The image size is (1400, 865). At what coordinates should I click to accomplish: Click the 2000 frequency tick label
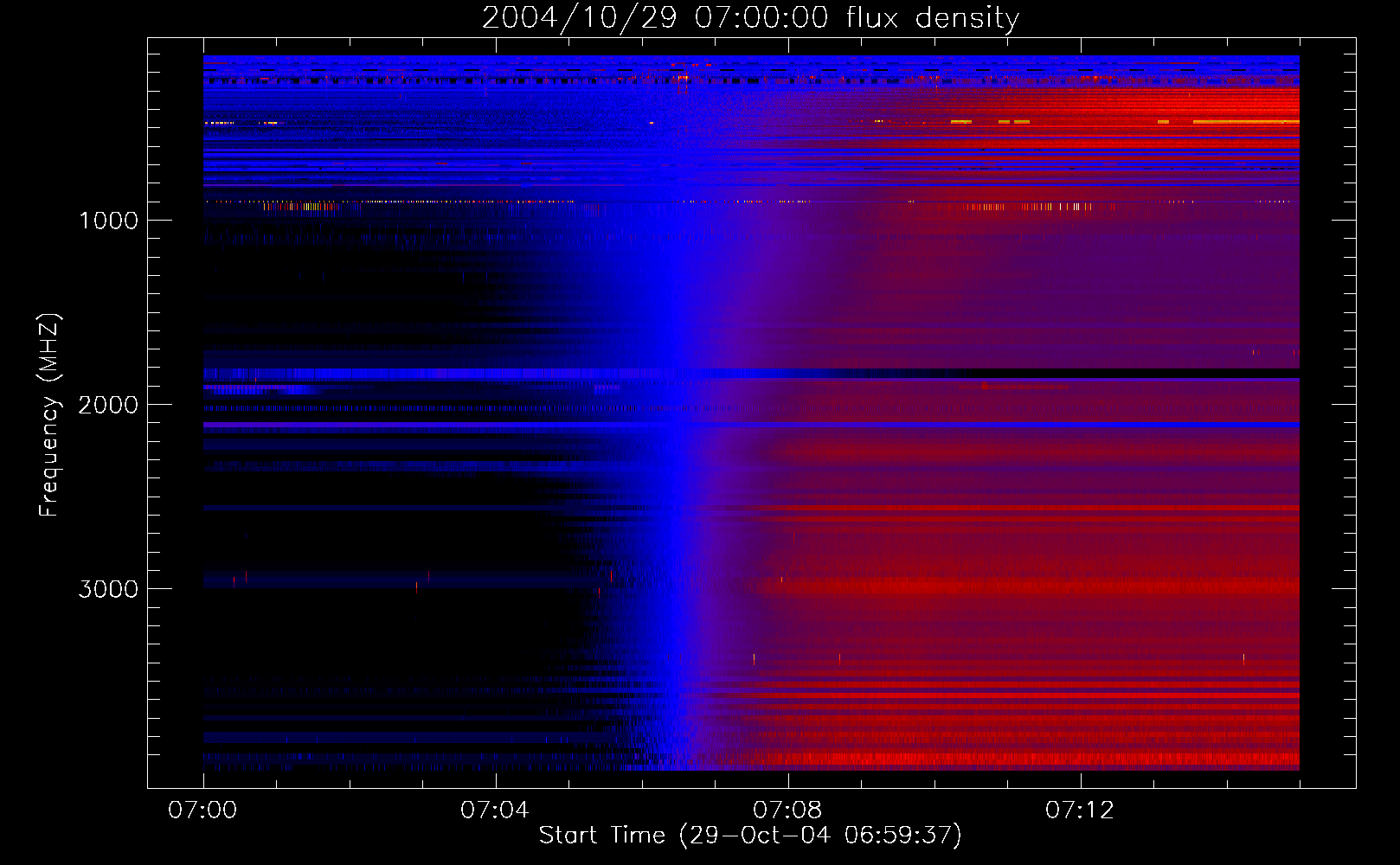click(108, 405)
